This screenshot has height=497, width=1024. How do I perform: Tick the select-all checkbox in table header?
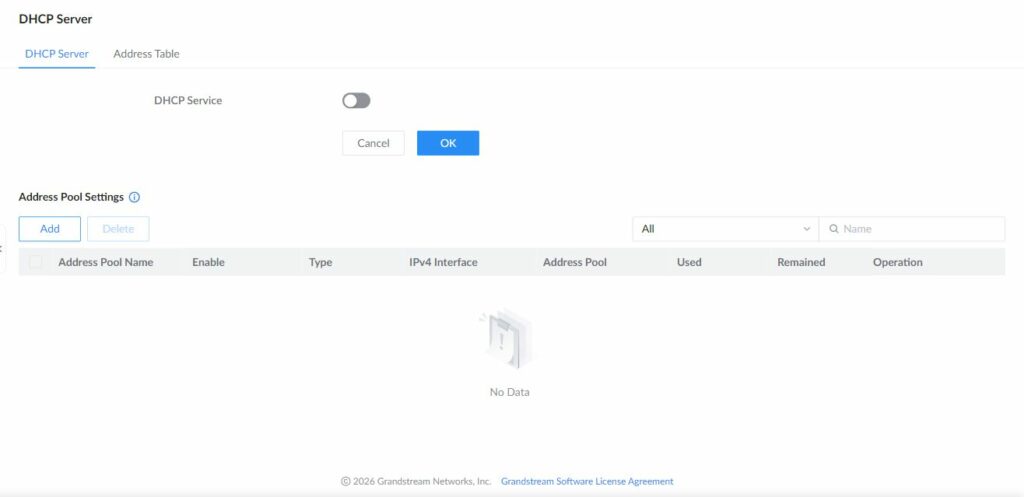pos(36,262)
